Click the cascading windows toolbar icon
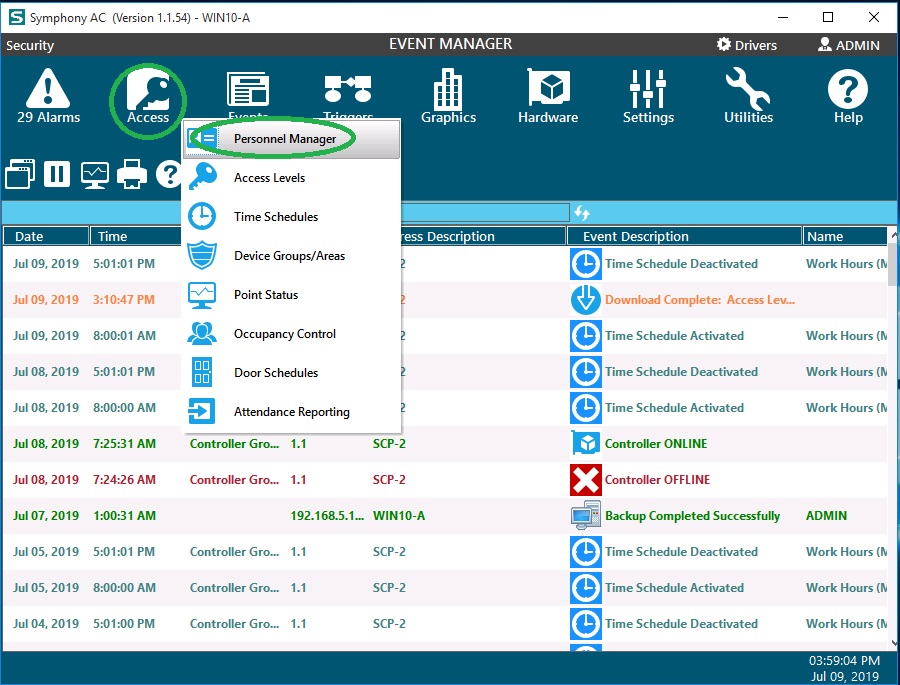Screen dimensions: 900x685 [20, 174]
